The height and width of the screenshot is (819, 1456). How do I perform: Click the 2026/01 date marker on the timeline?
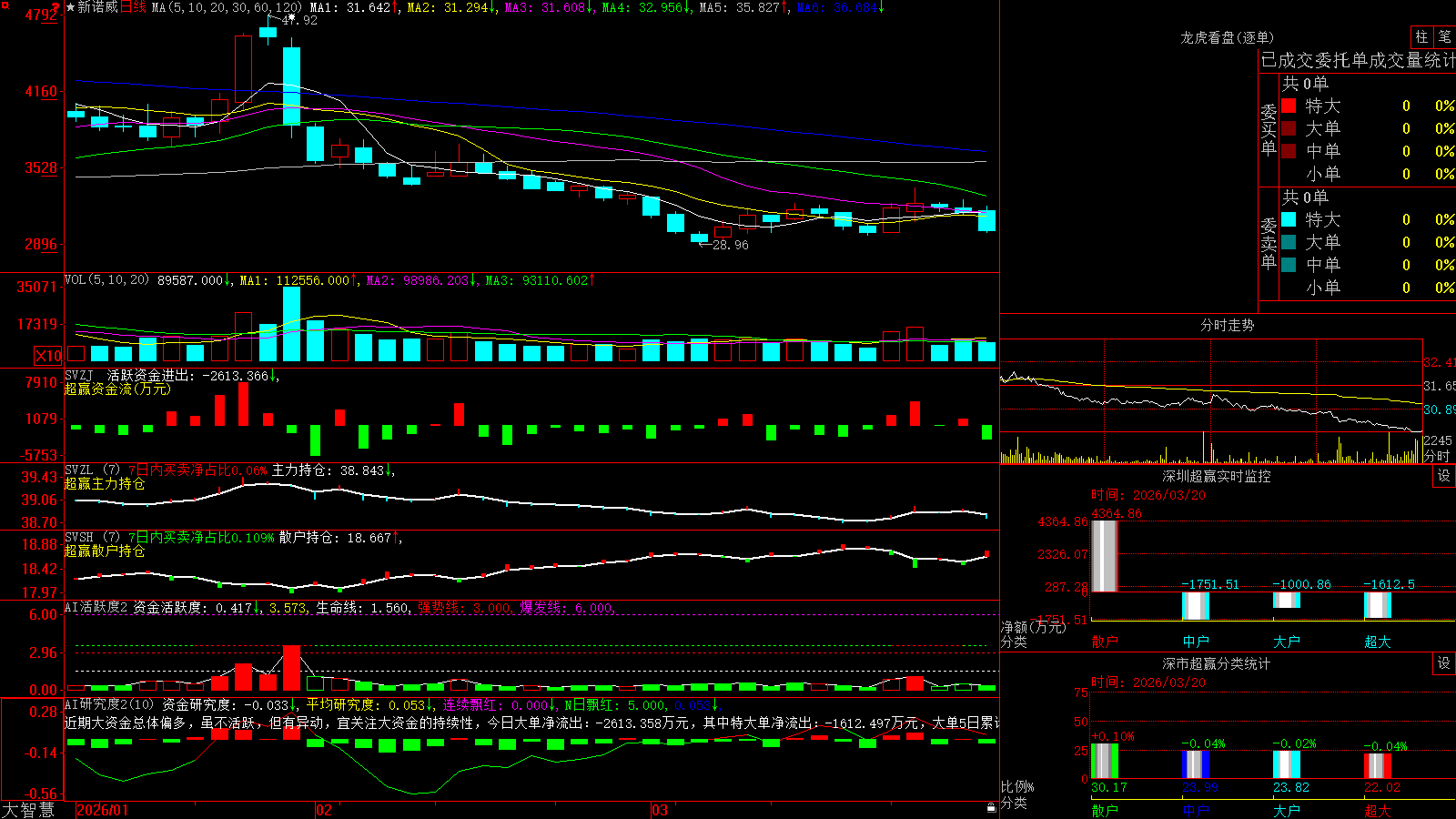[x=103, y=810]
